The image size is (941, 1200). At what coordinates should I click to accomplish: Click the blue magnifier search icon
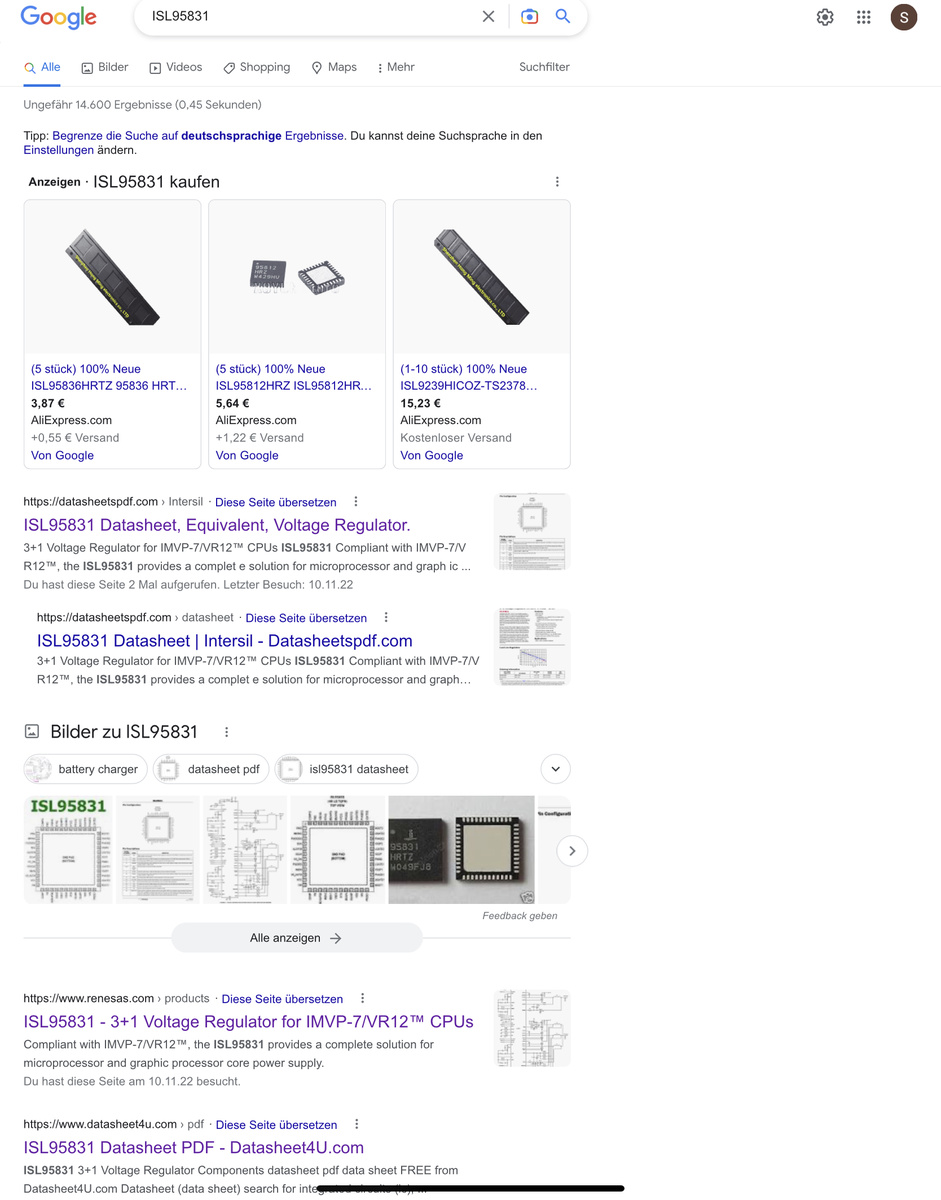point(563,16)
